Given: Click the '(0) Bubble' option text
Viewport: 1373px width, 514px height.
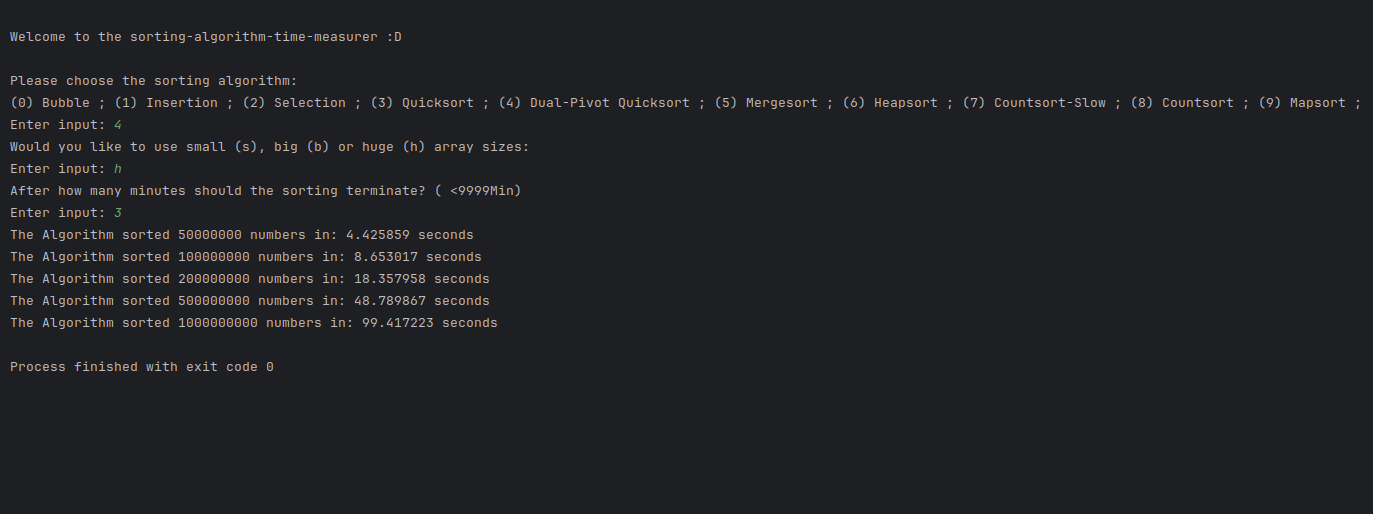Looking at the screenshot, I should (50, 103).
